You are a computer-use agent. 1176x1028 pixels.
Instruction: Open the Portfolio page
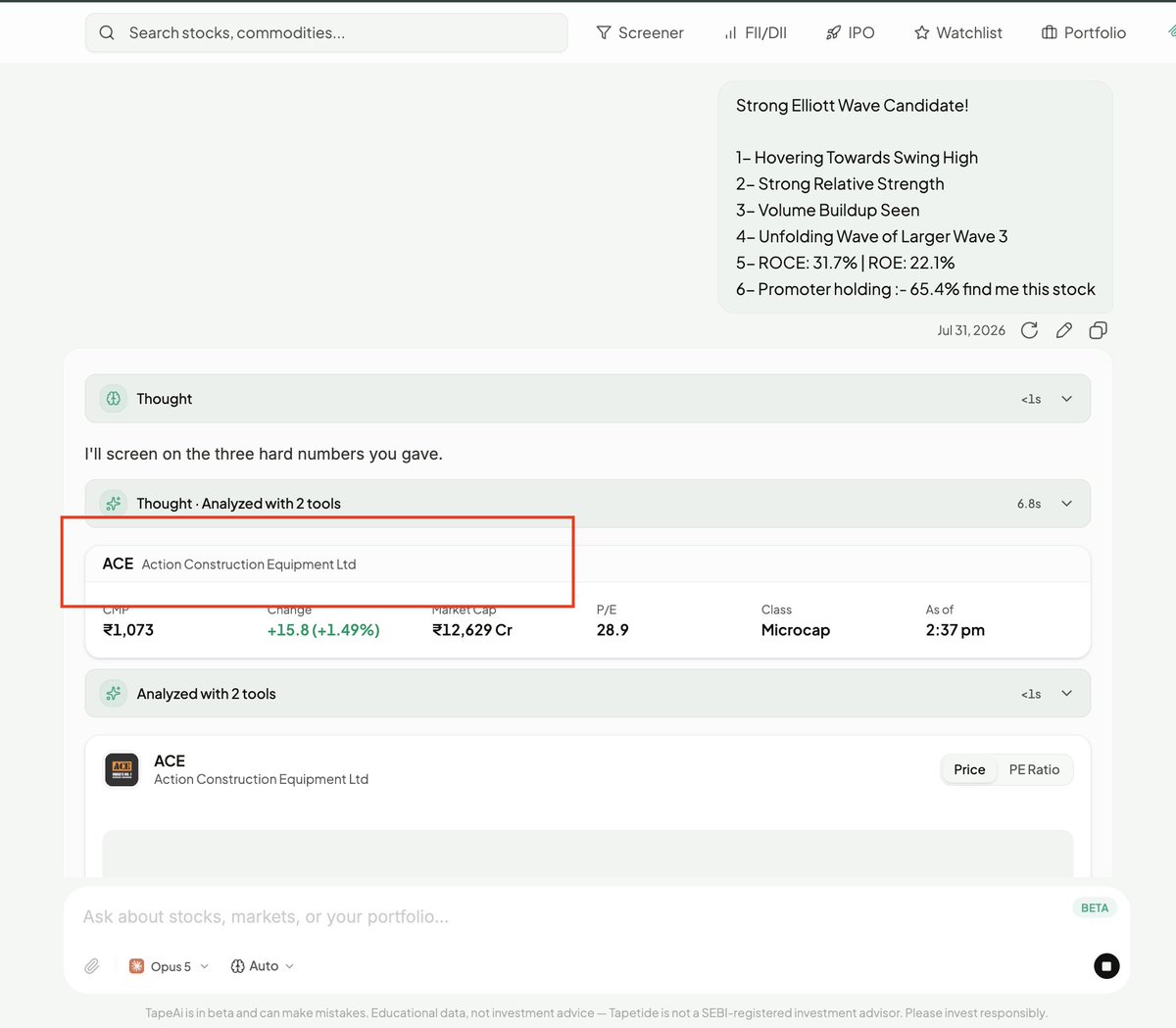1084,32
